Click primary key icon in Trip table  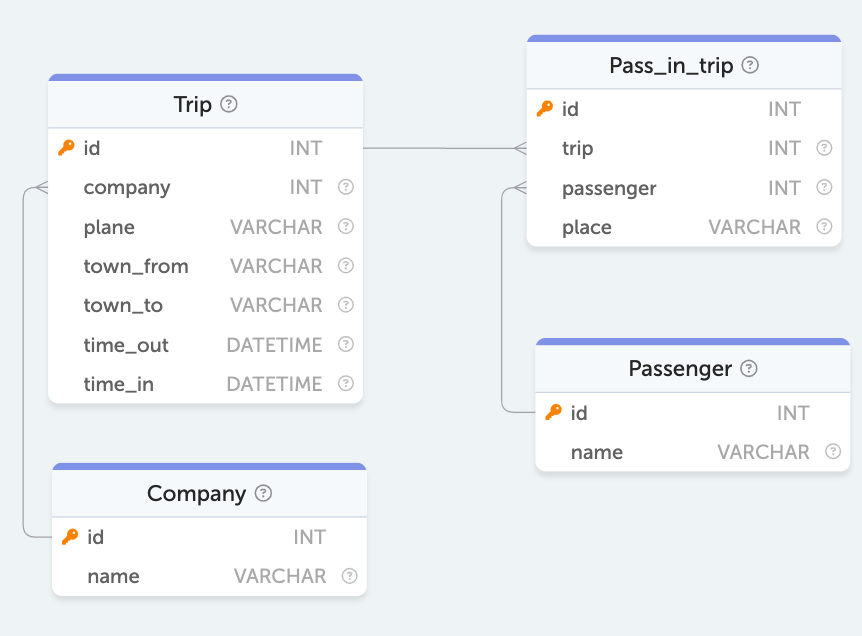click(66, 148)
